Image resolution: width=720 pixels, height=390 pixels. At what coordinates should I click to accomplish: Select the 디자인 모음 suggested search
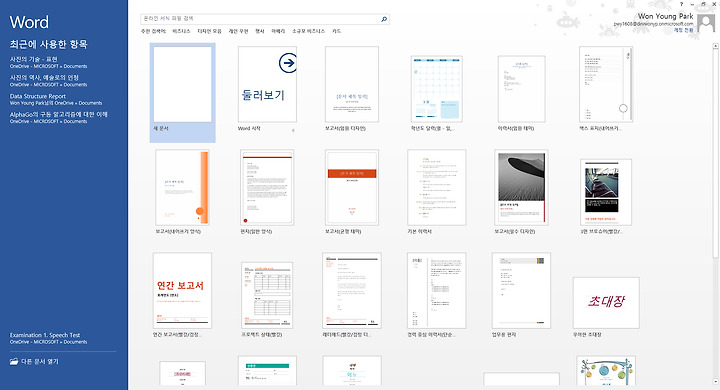[x=209, y=31]
